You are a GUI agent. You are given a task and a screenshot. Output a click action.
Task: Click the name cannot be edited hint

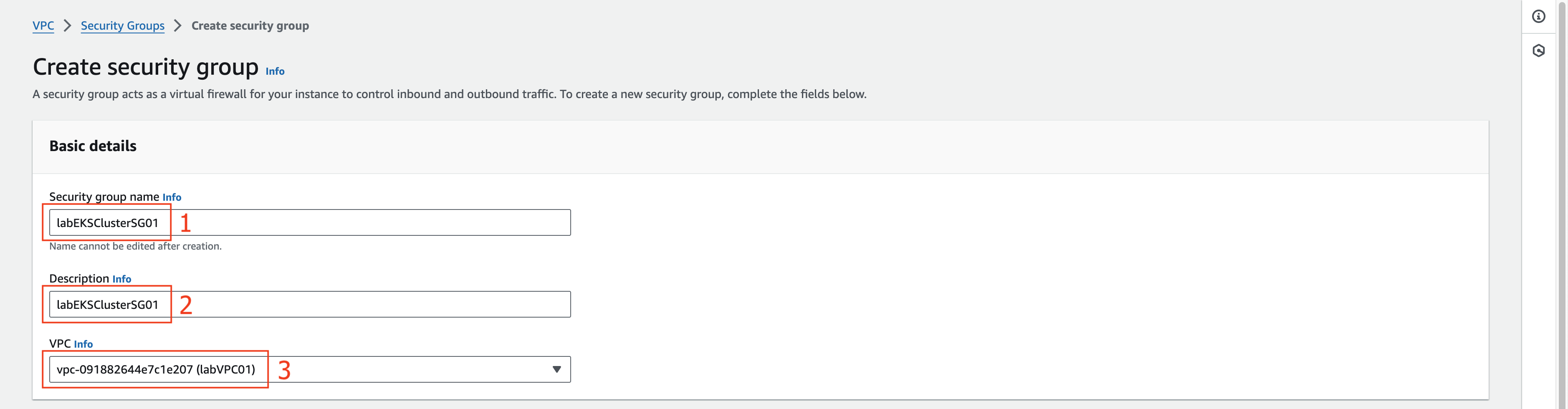135,247
